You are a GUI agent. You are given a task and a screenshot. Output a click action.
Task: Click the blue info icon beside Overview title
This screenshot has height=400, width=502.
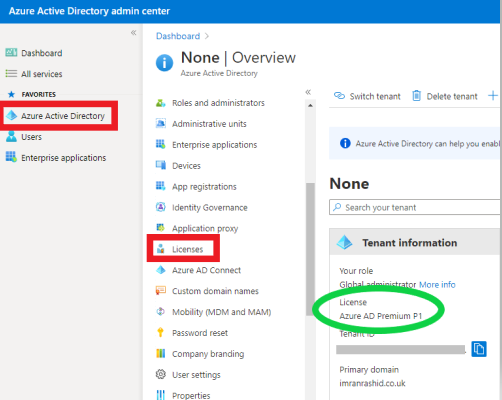164,63
